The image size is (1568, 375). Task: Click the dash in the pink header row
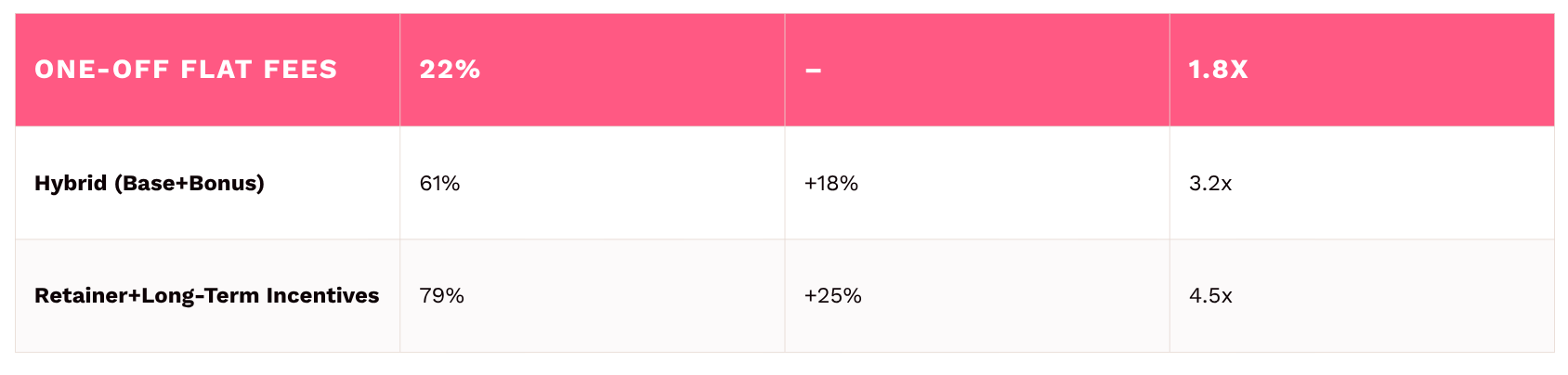[813, 70]
